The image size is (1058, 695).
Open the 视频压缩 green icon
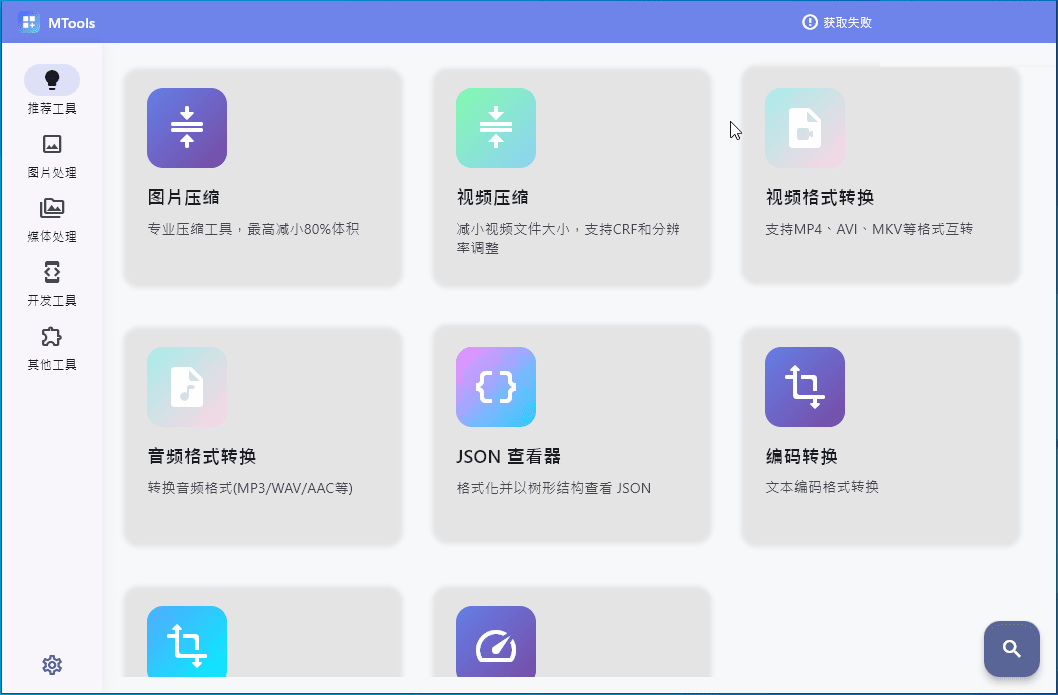[496, 128]
